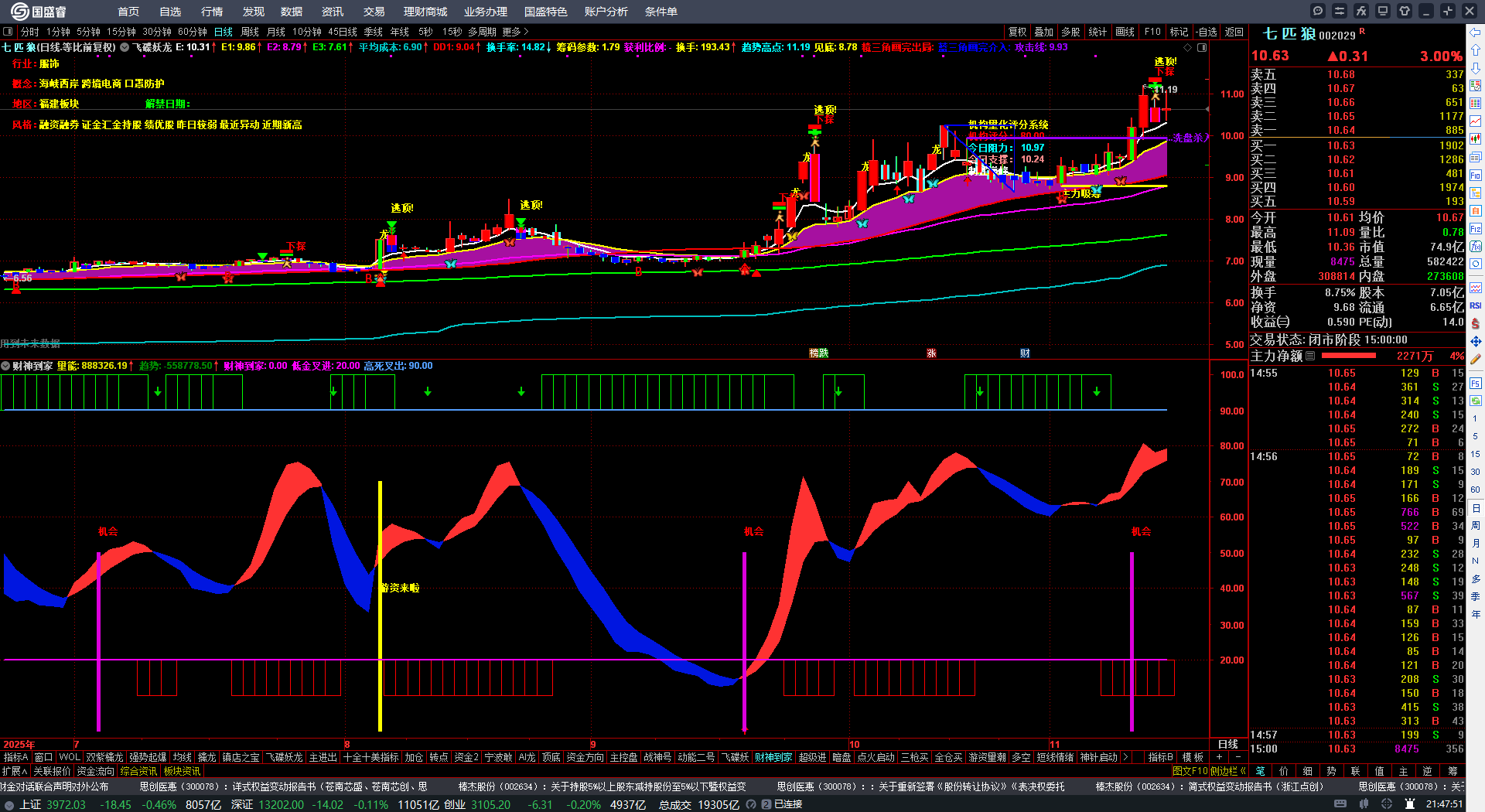1485x812 pixels.
Task: Open the 理财商城 menu
Action: click(425, 12)
